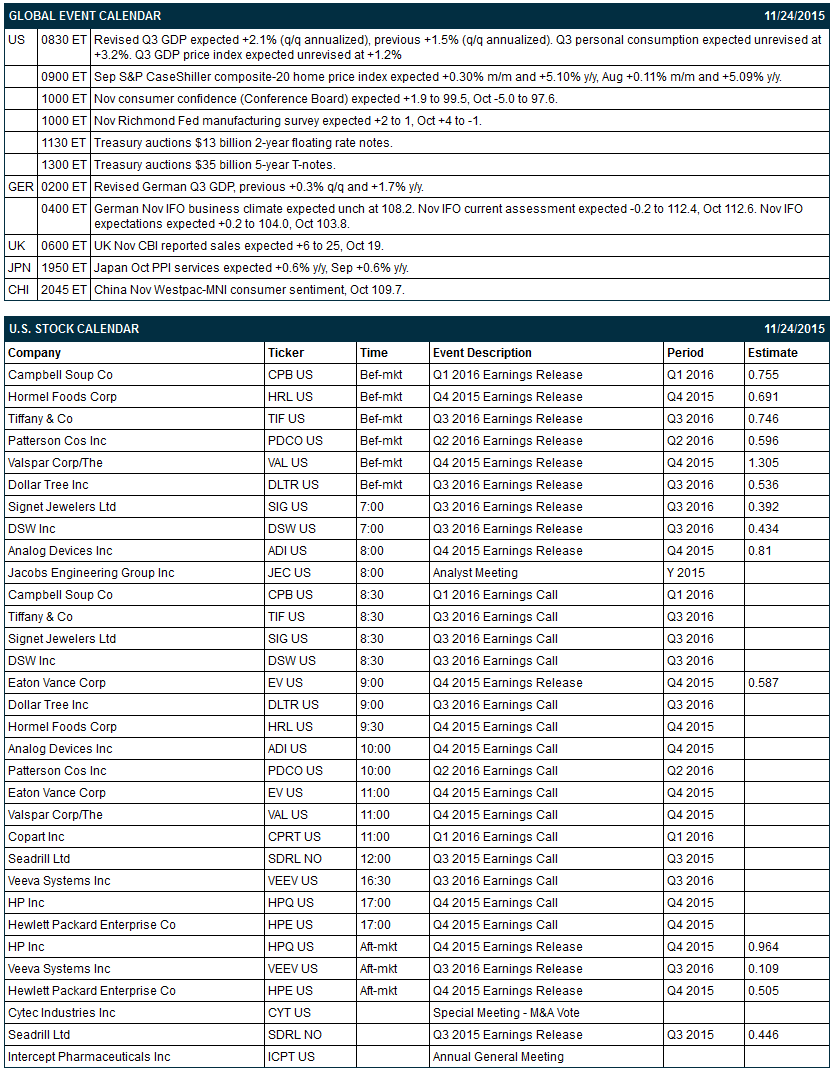Image resolution: width=834 pixels, height=1072 pixels.
Task: Click the CPRT US ticker
Action: [x=294, y=837]
